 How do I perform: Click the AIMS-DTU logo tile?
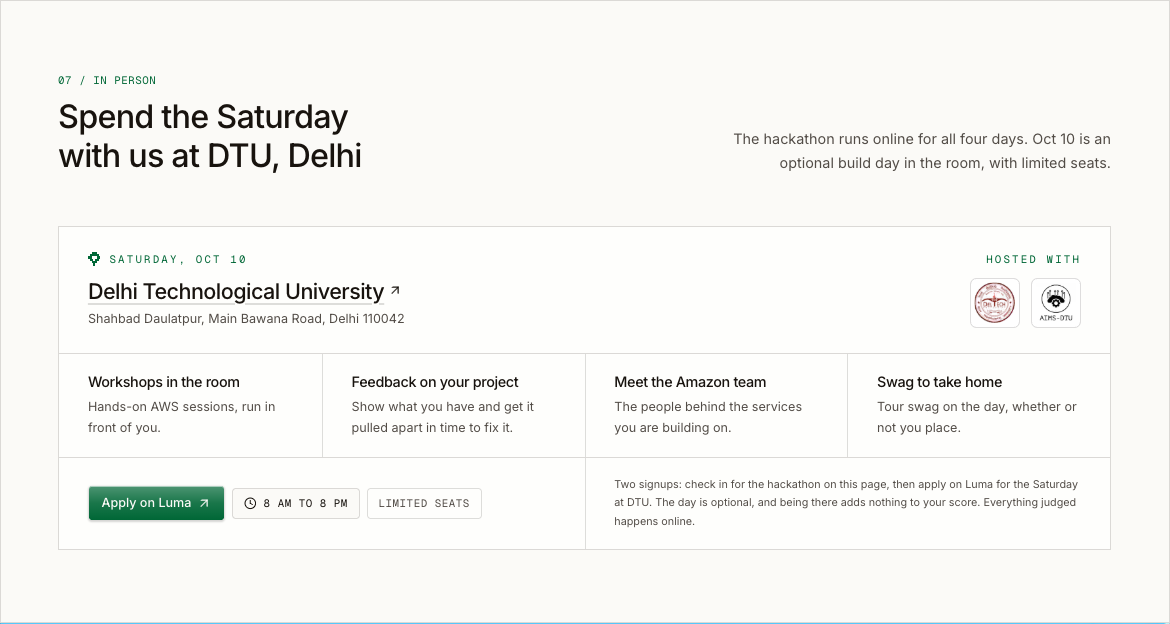click(x=1056, y=303)
